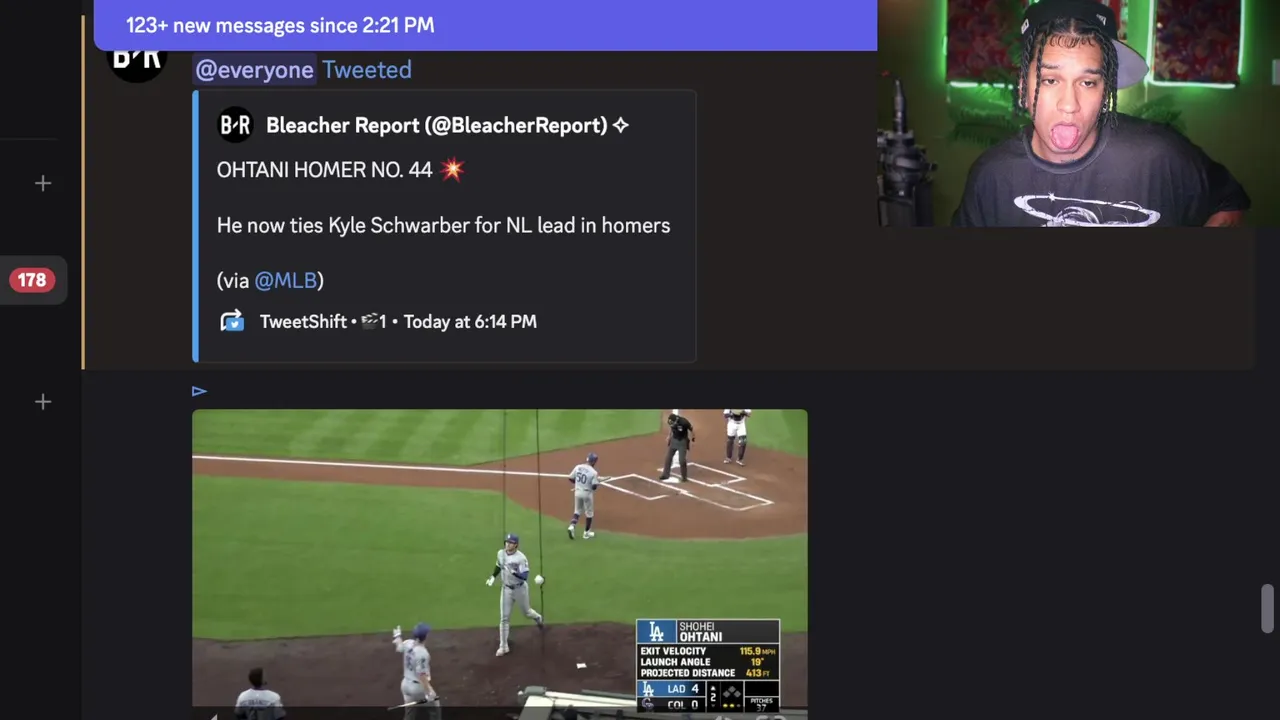Click the Shohei Ohtani stats overlay in video

point(708,665)
